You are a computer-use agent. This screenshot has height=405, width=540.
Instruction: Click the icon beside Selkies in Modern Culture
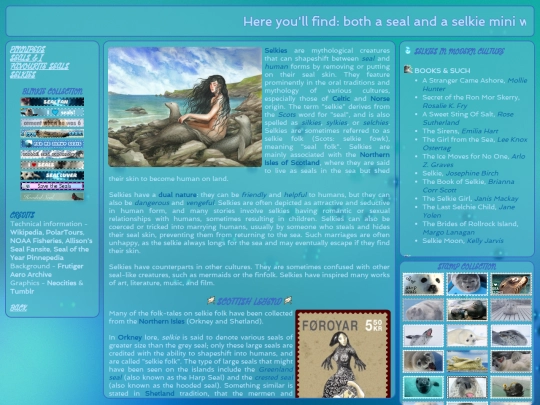(408, 51)
